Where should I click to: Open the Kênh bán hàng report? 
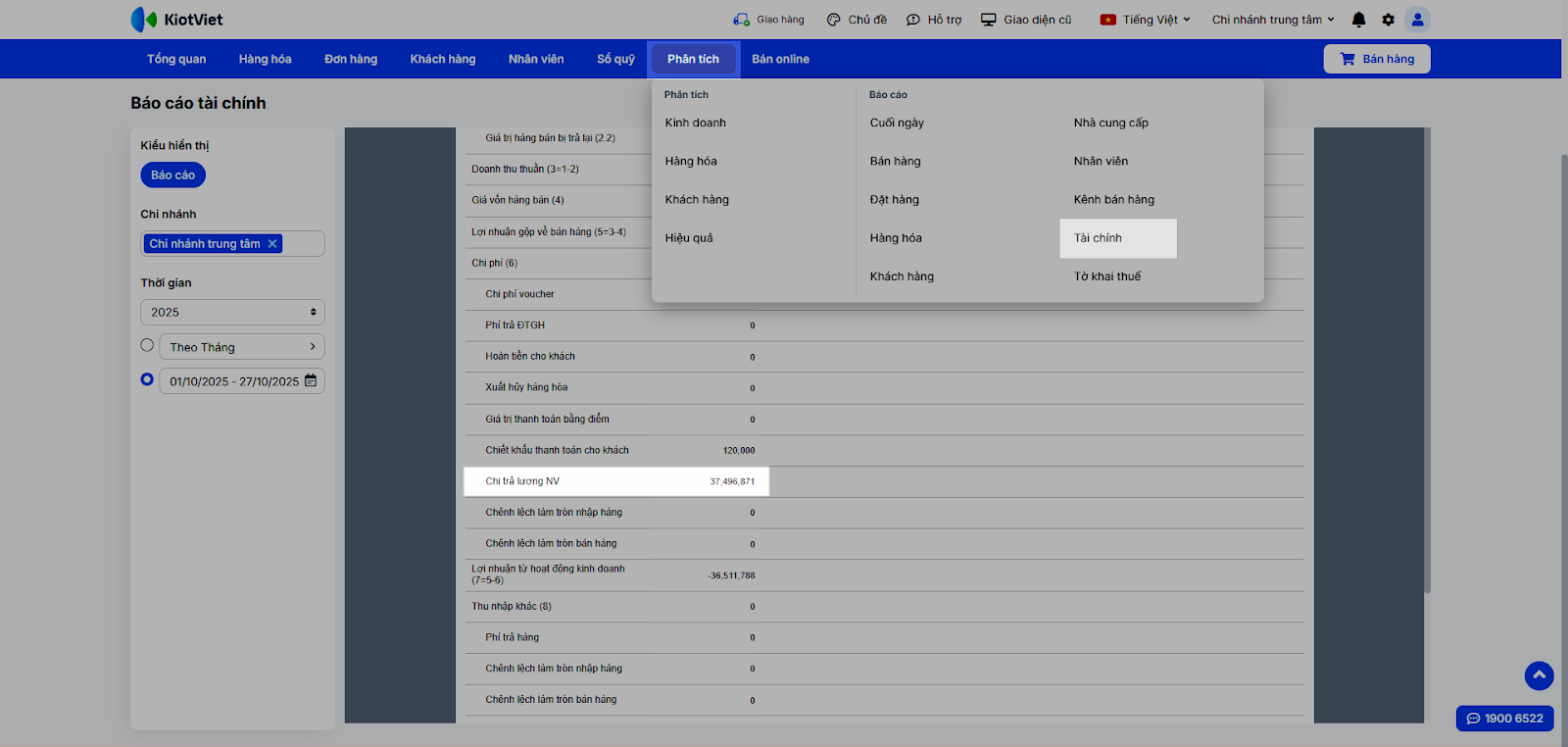[1114, 199]
